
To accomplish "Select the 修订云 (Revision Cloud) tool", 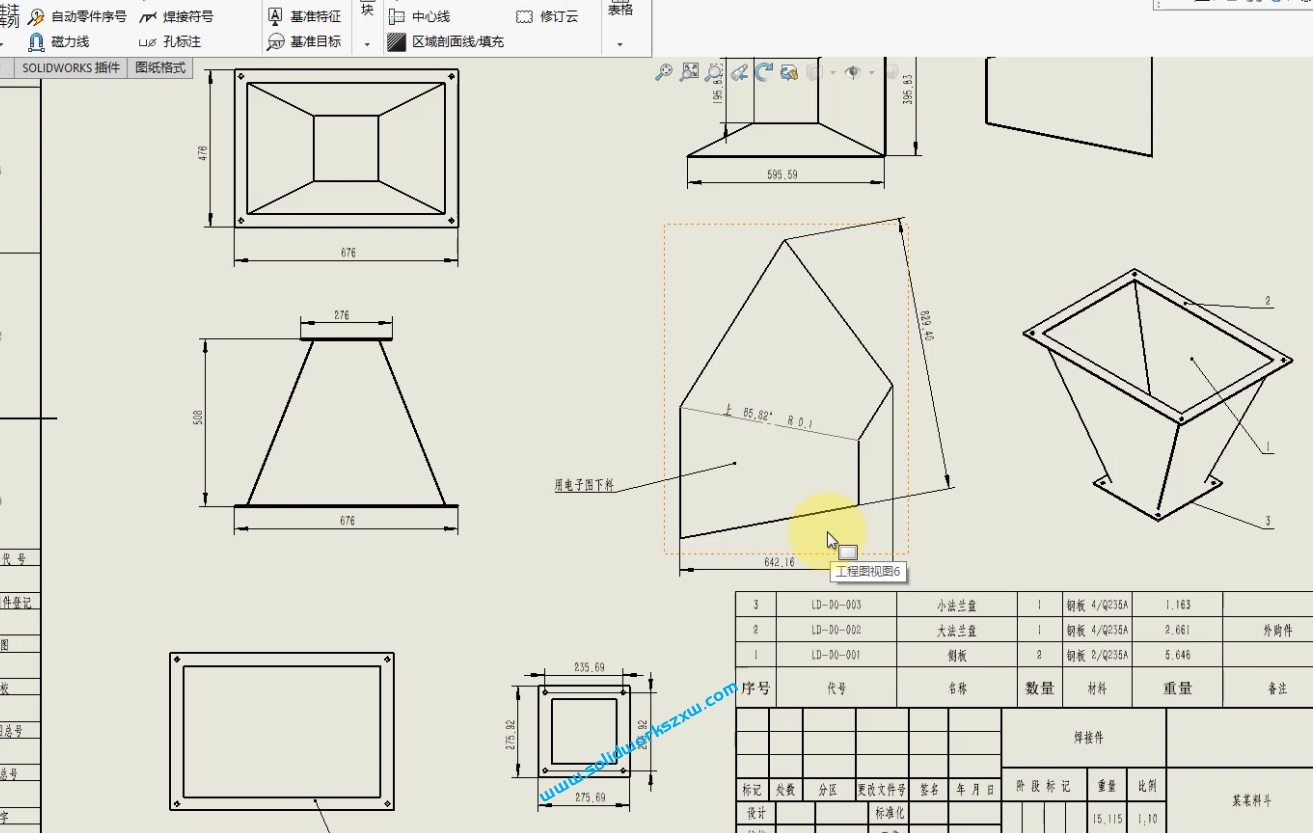I will [x=549, y=16].
